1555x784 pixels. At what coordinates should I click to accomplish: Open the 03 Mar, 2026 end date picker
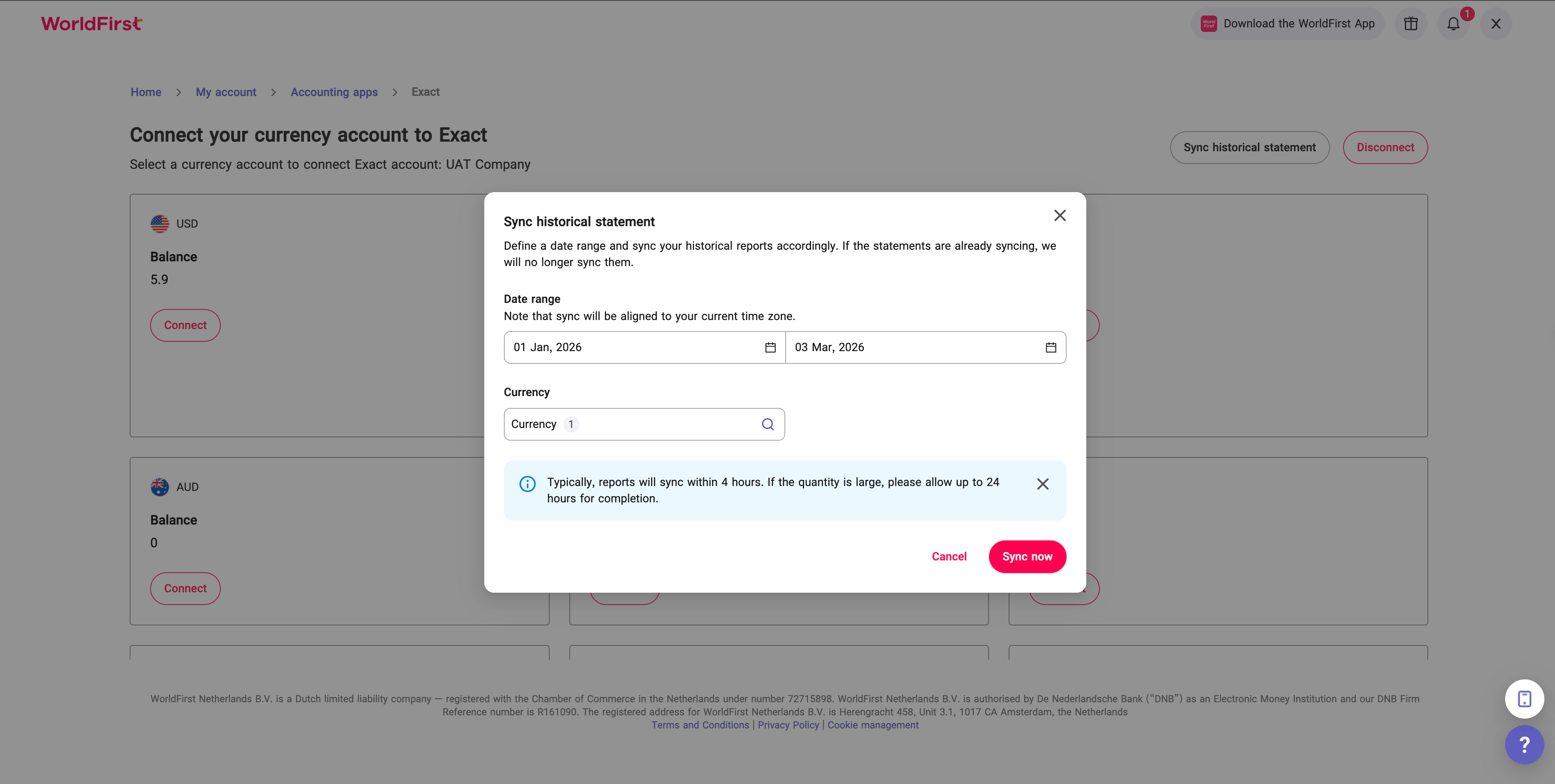click(x=915, y=347)
